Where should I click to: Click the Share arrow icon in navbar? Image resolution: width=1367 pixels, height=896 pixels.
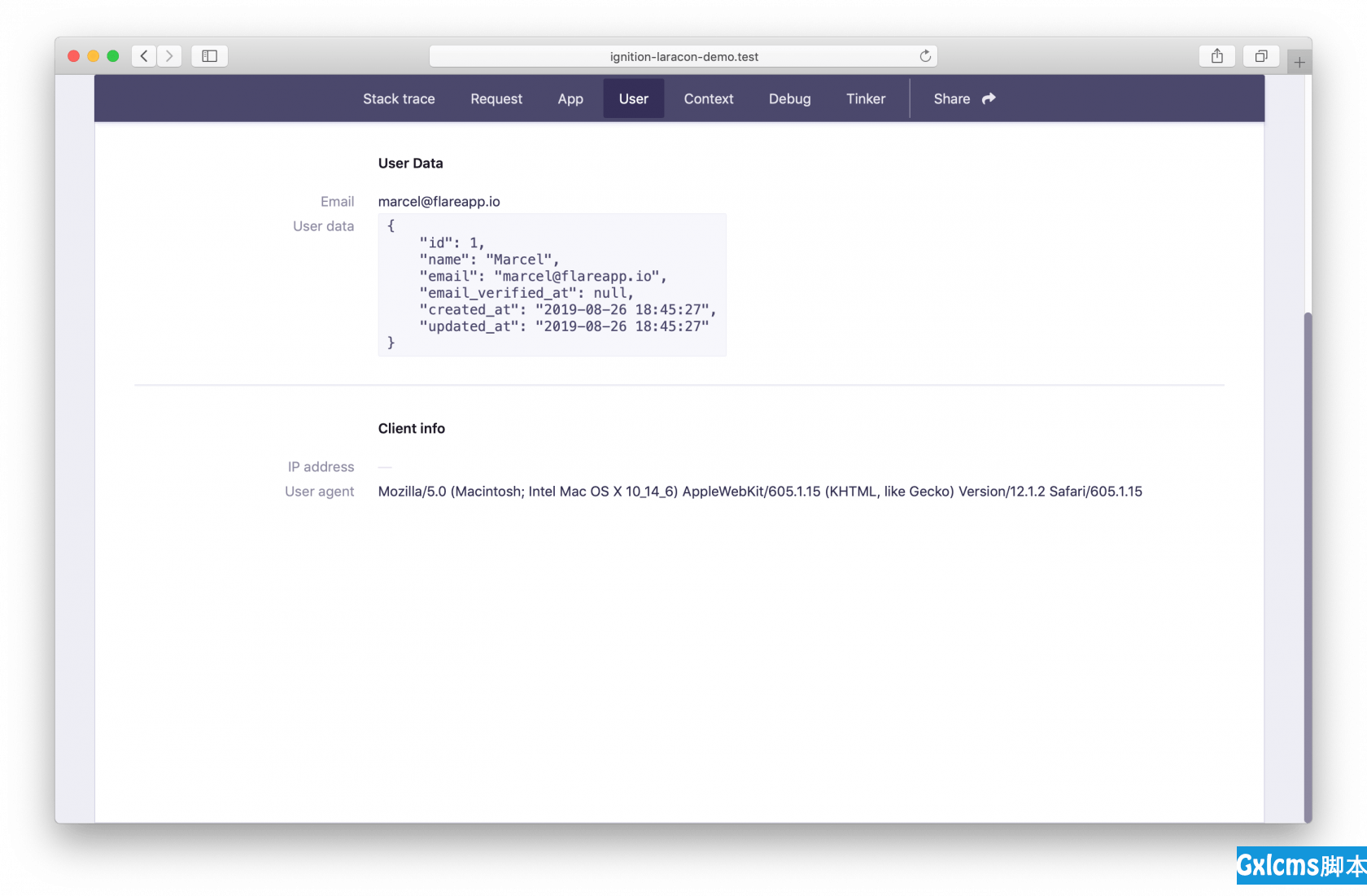click(x=989, y=98)
